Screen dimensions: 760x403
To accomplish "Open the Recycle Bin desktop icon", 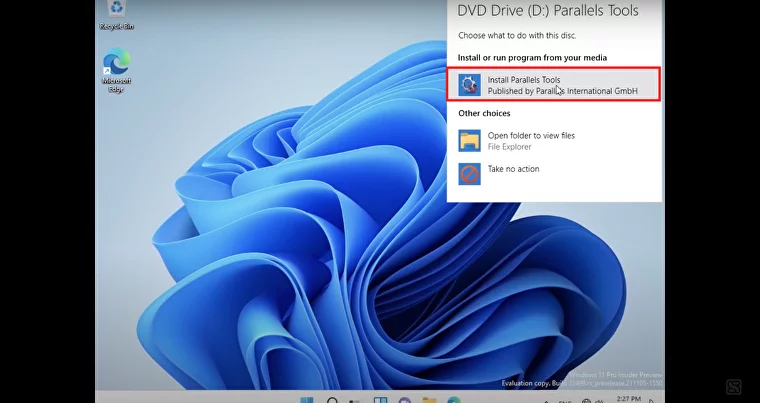I will 116,15.
